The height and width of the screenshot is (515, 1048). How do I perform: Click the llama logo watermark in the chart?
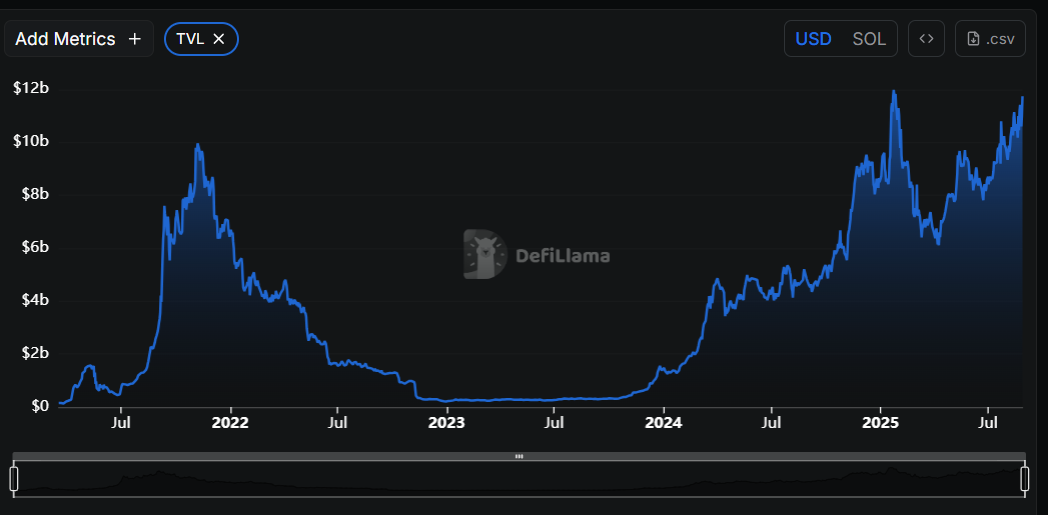485,254
